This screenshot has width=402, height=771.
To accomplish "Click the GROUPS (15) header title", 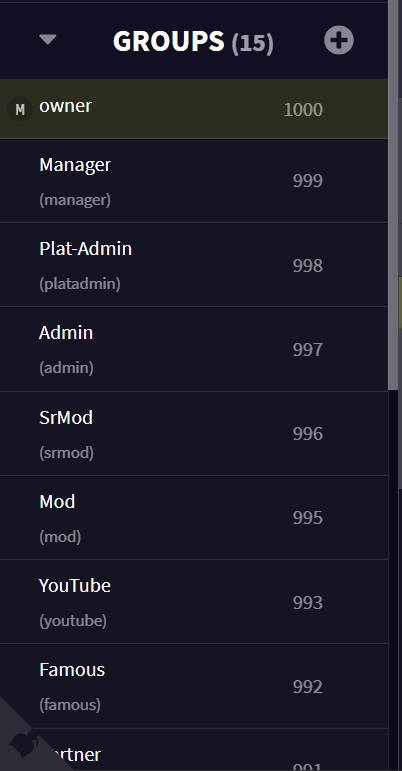I will coord(193,41).
